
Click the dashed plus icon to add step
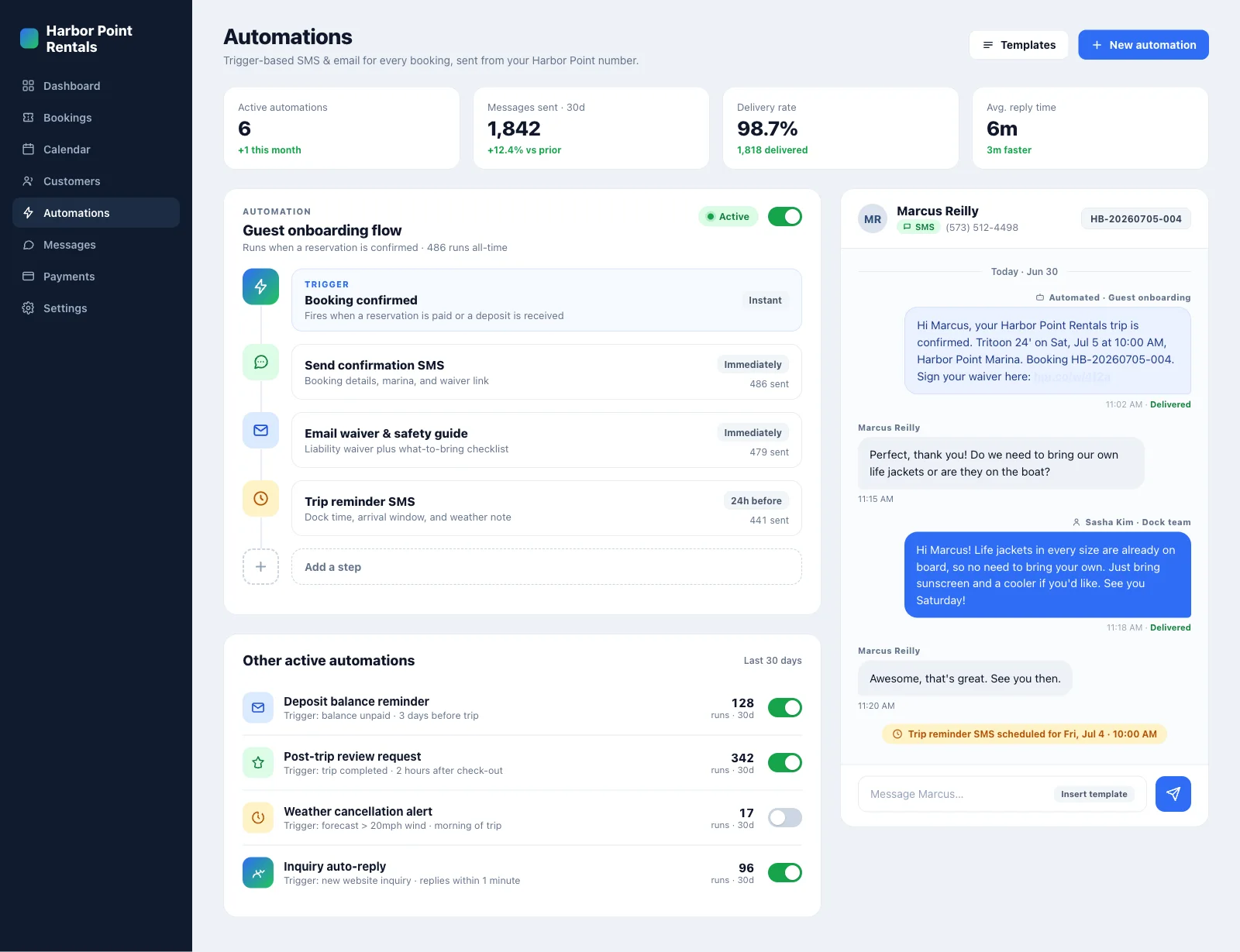pyautogui.click(x=260, y=566)
